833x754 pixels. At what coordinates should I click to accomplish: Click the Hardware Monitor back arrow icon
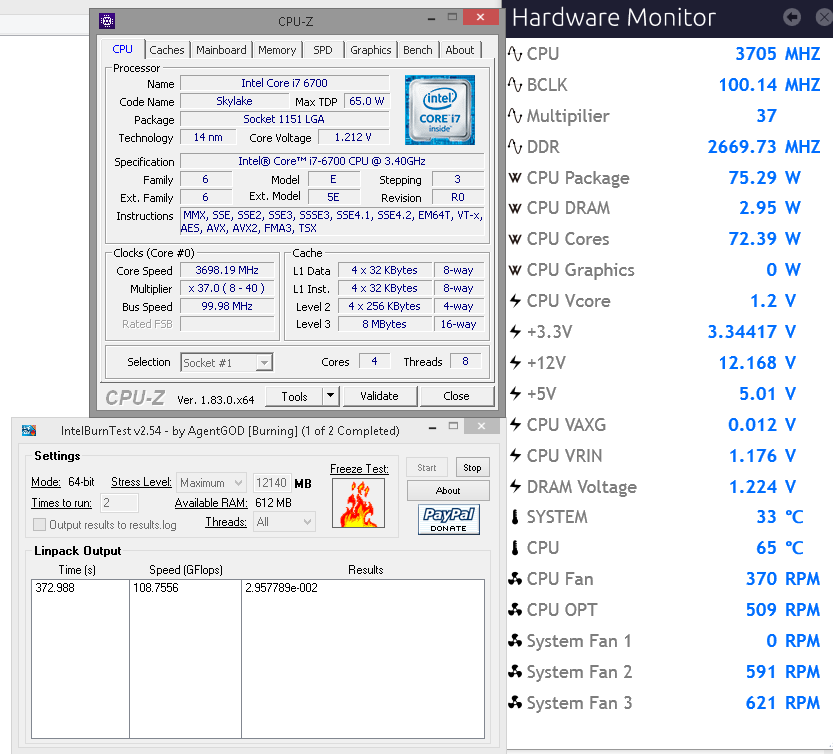tap(792, 18)
